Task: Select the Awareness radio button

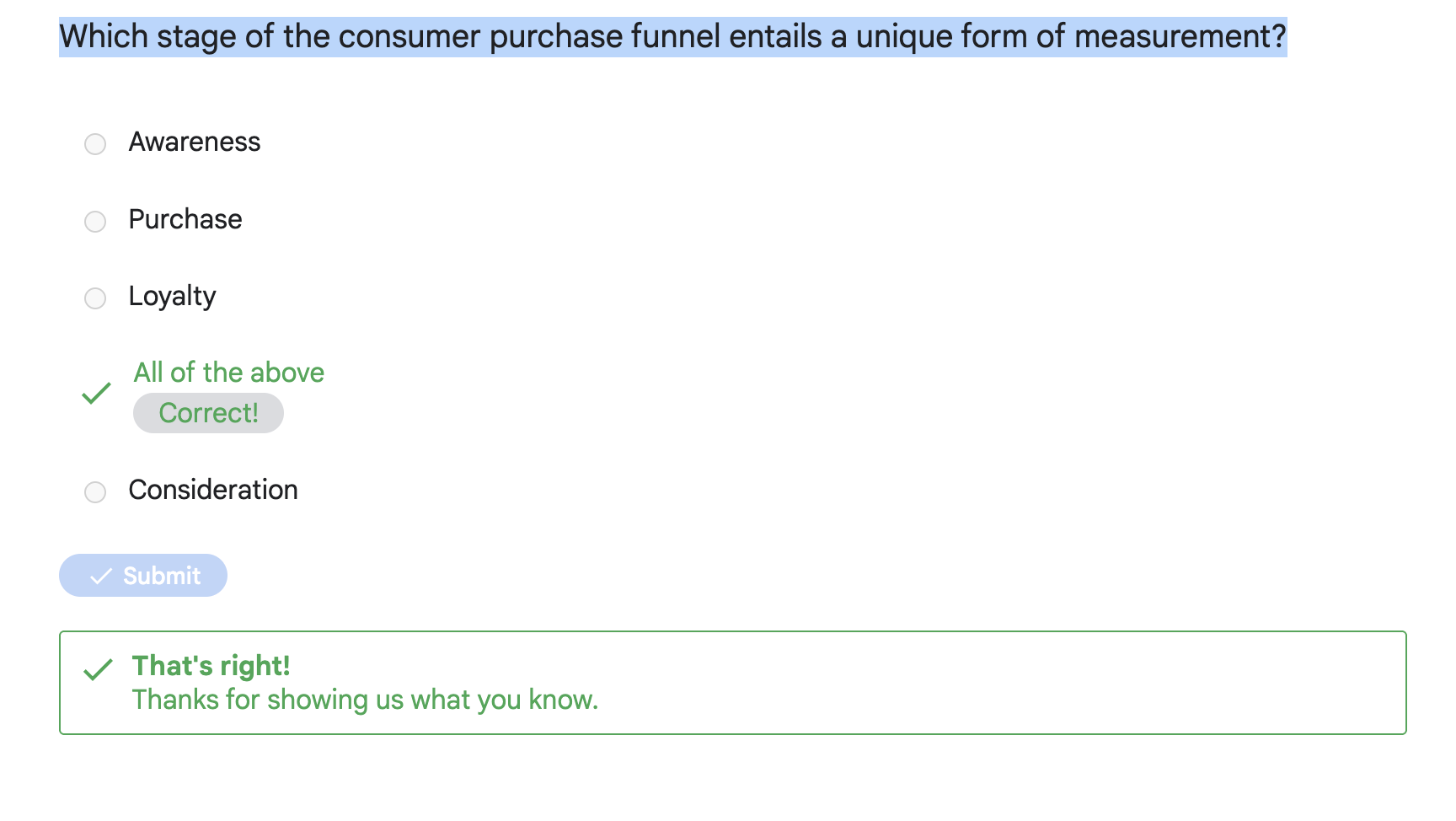Action: (95, 144)
